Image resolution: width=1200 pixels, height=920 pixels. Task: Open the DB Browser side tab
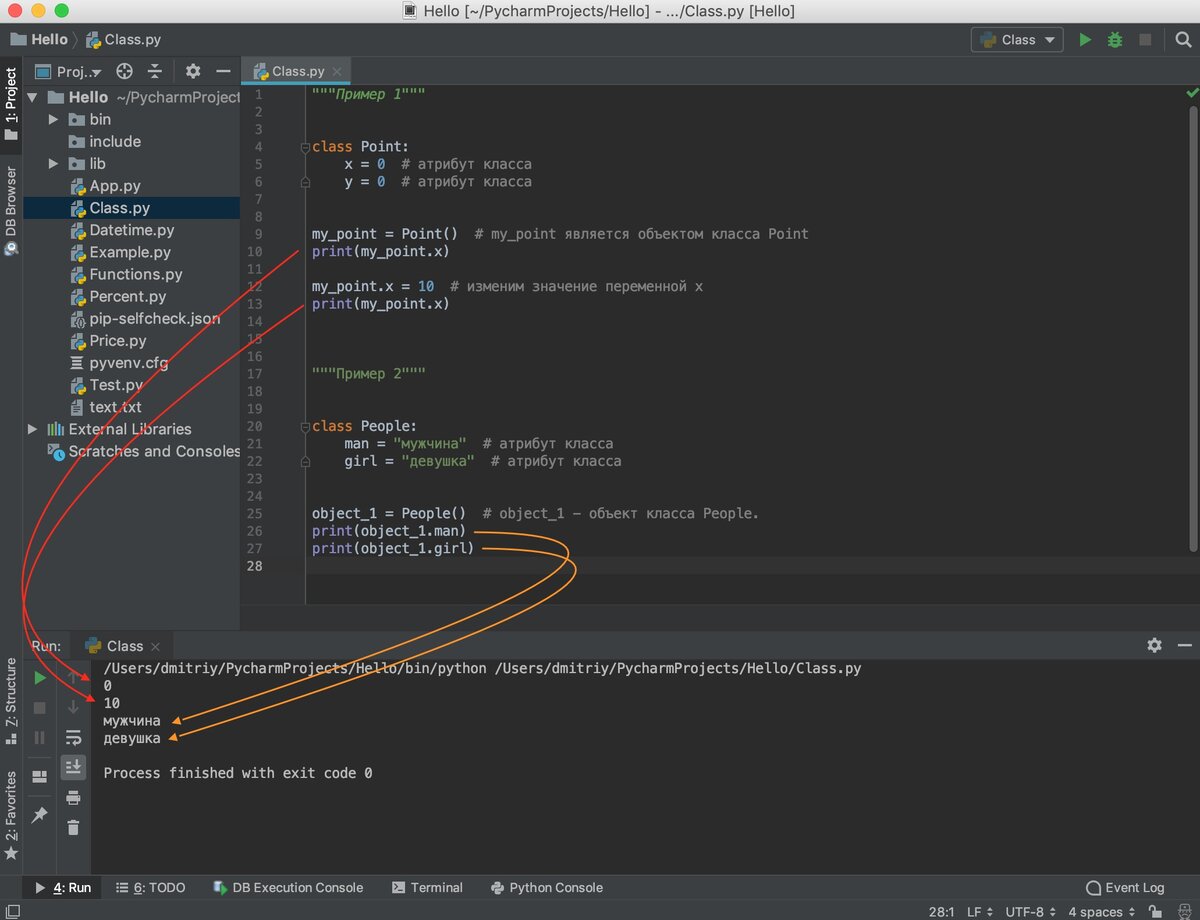[x=11, y=210]
